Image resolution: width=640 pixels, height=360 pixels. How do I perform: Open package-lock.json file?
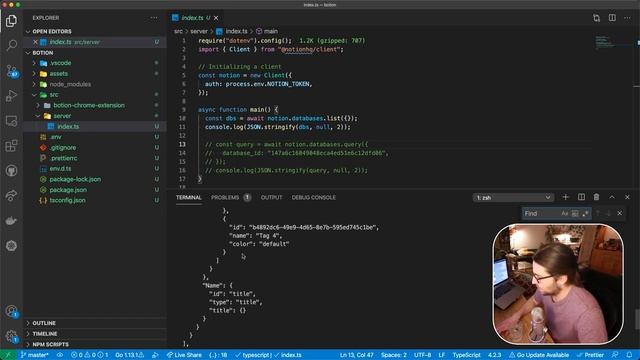(95, 179)
